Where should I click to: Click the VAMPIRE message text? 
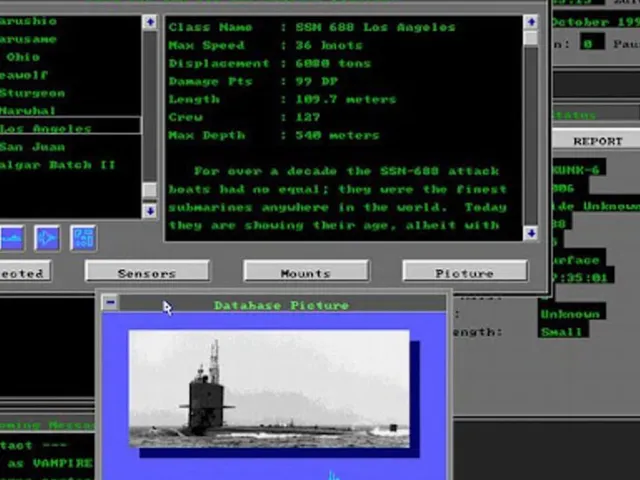pyautogui.click(x=62, y=463)
